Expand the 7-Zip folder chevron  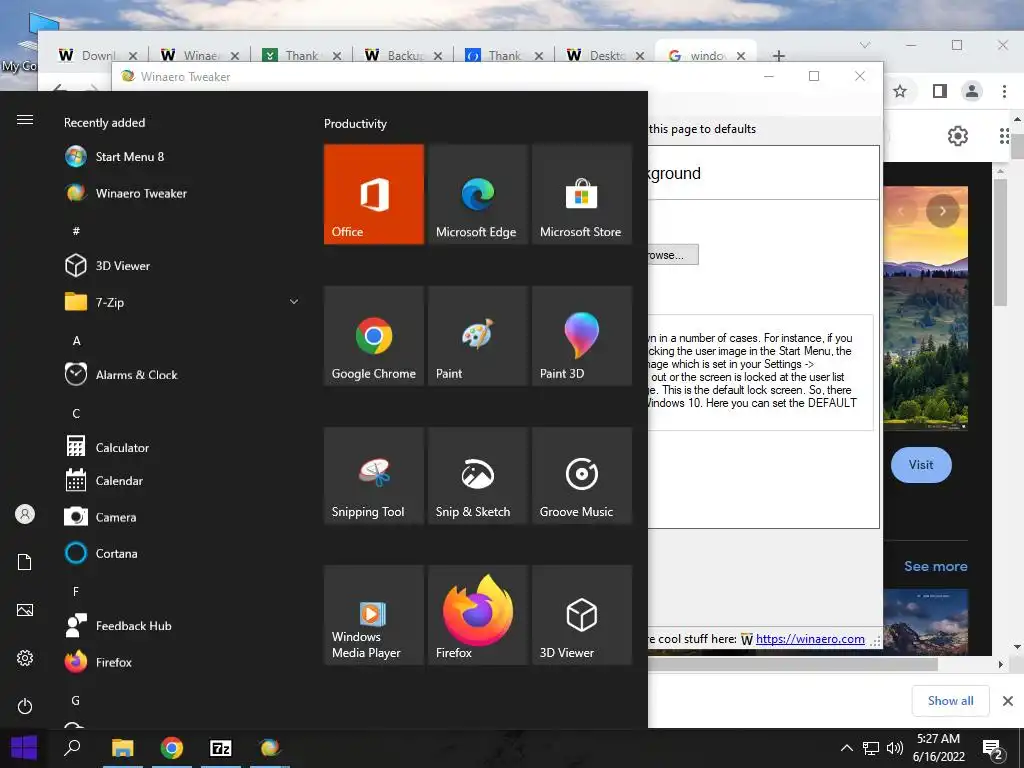(x=294, y=302)
